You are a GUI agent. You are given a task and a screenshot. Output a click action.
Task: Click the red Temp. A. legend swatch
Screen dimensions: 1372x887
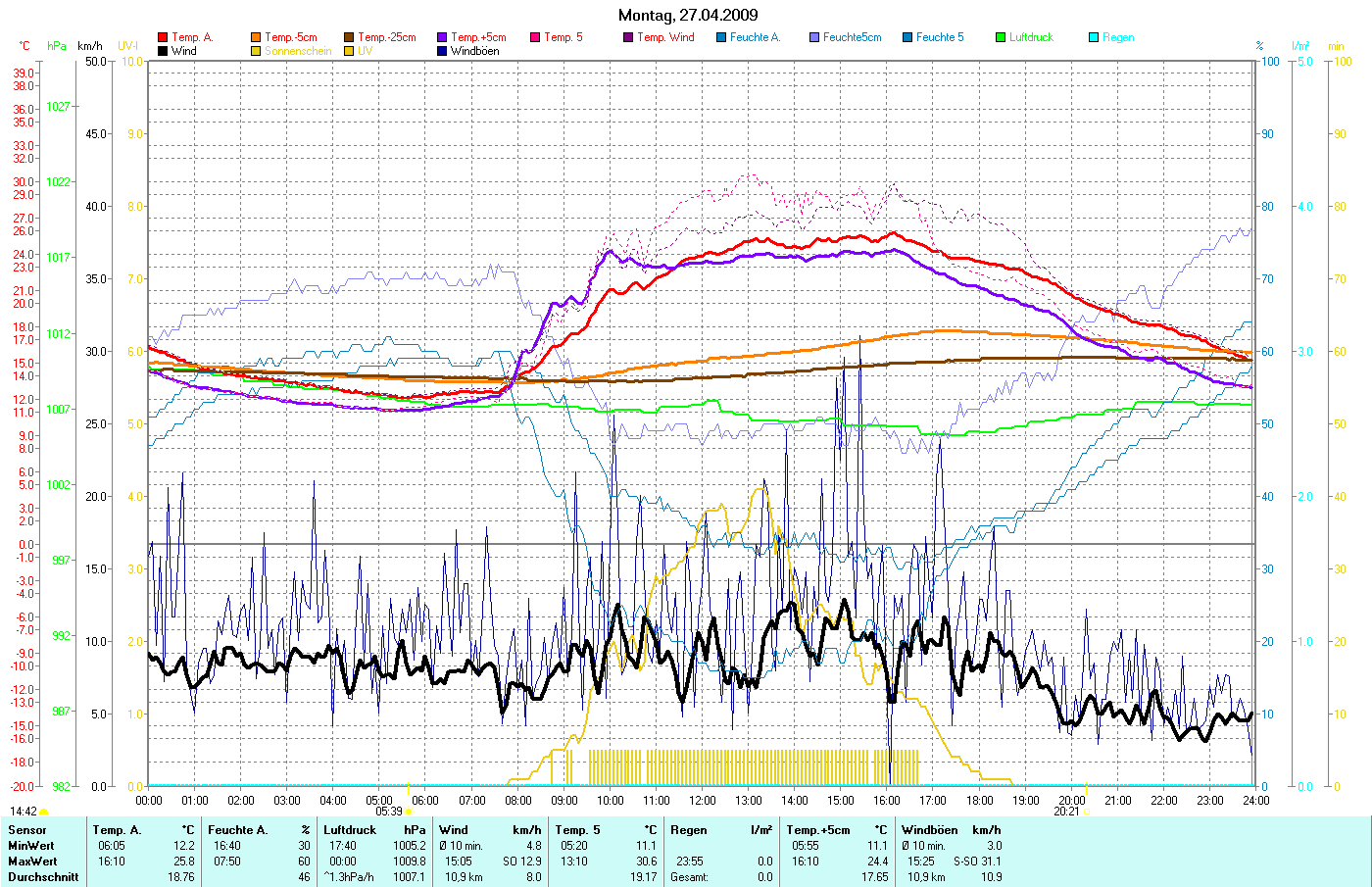point(163,38)
